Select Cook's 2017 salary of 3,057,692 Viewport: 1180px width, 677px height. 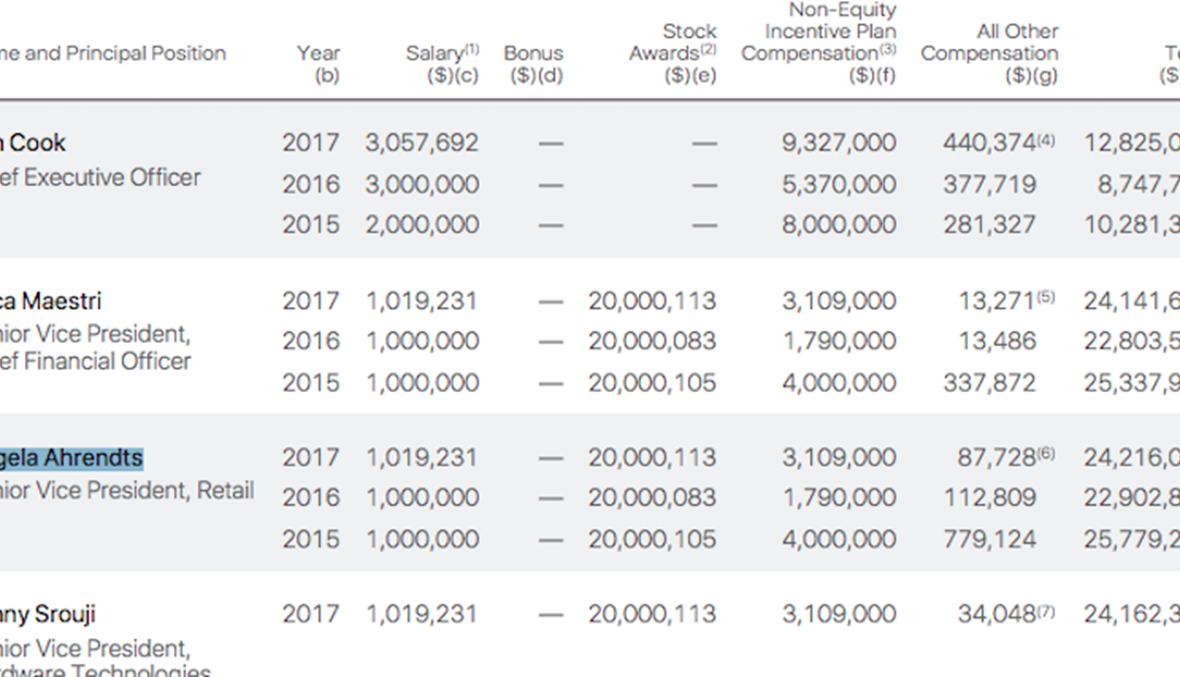click(421, 143)
